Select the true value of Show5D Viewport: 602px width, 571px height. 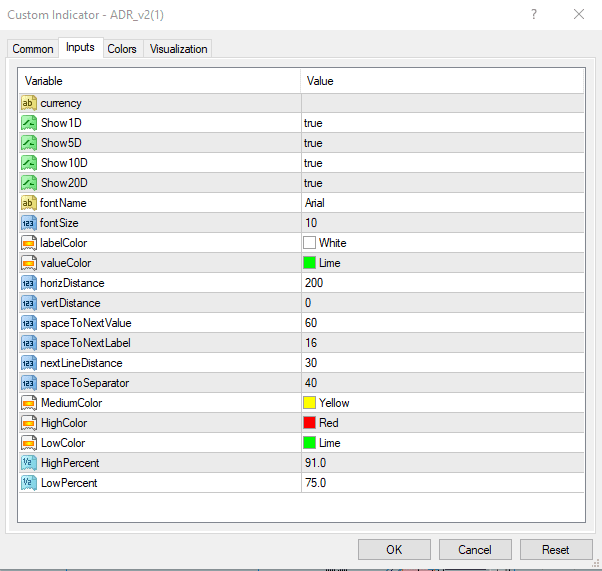click(313, 143)
